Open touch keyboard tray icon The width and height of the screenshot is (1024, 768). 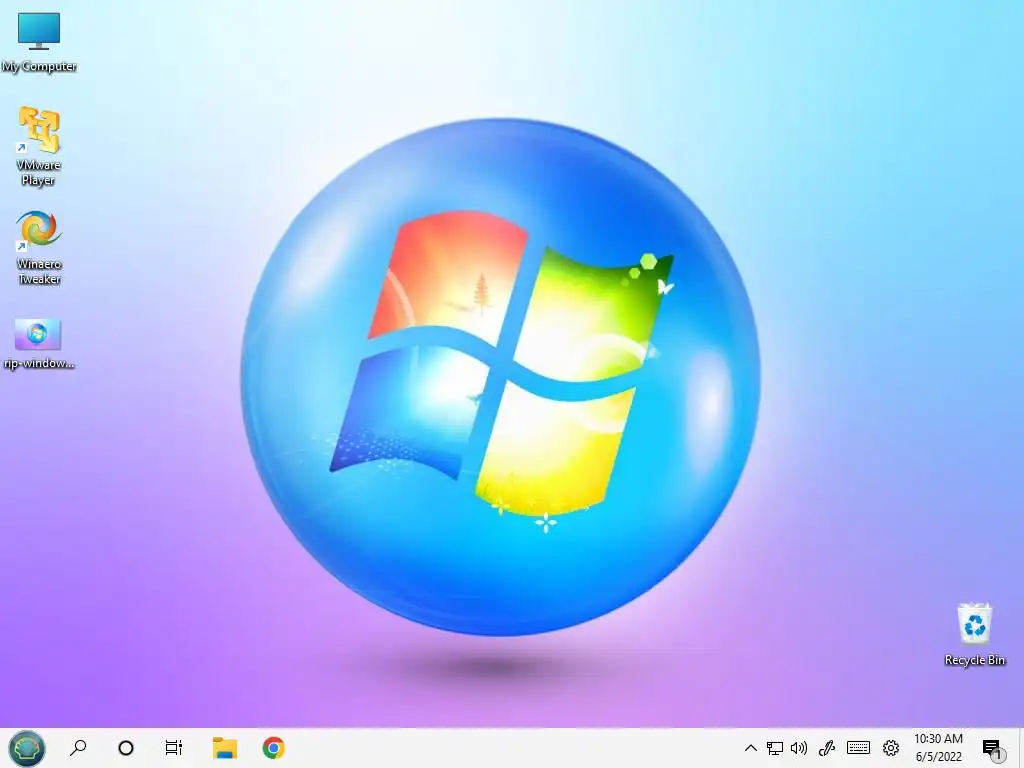point(858,748)
